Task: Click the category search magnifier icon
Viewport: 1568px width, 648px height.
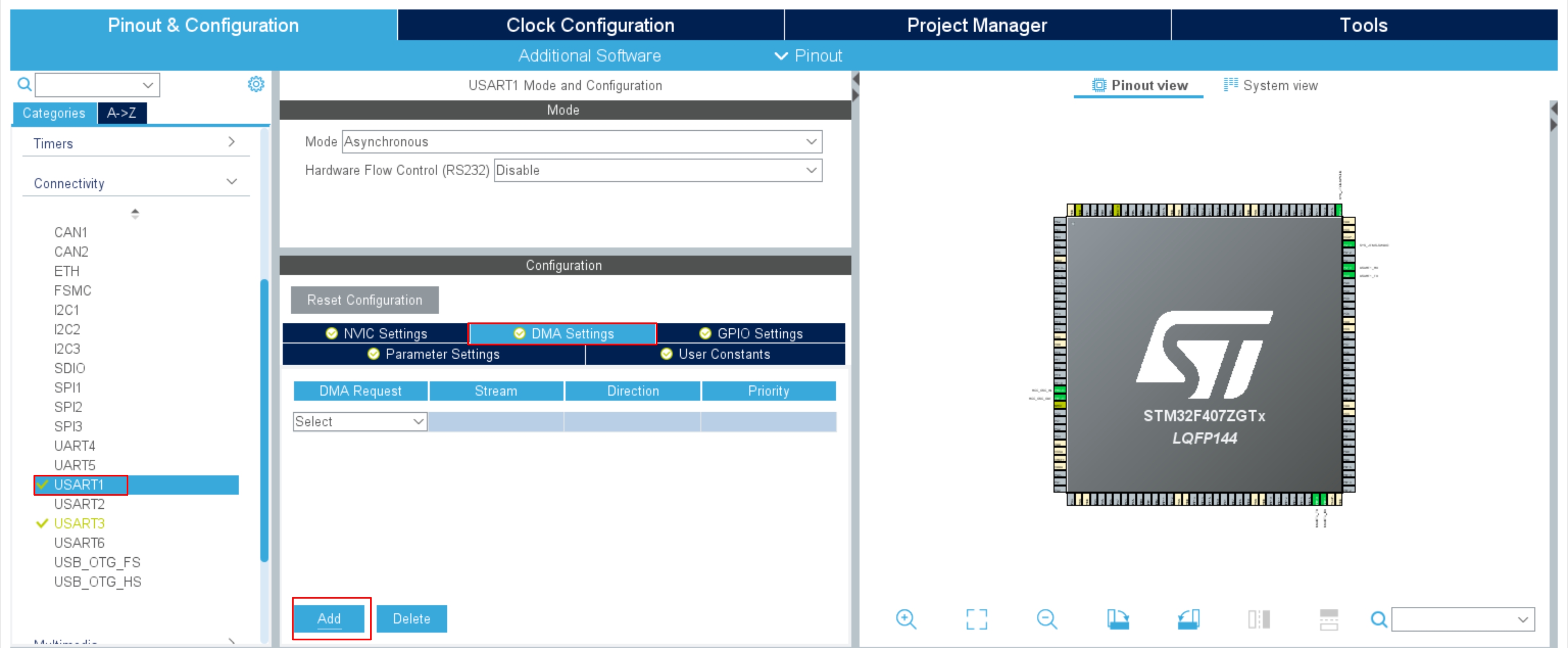Action: coord(24,84)
